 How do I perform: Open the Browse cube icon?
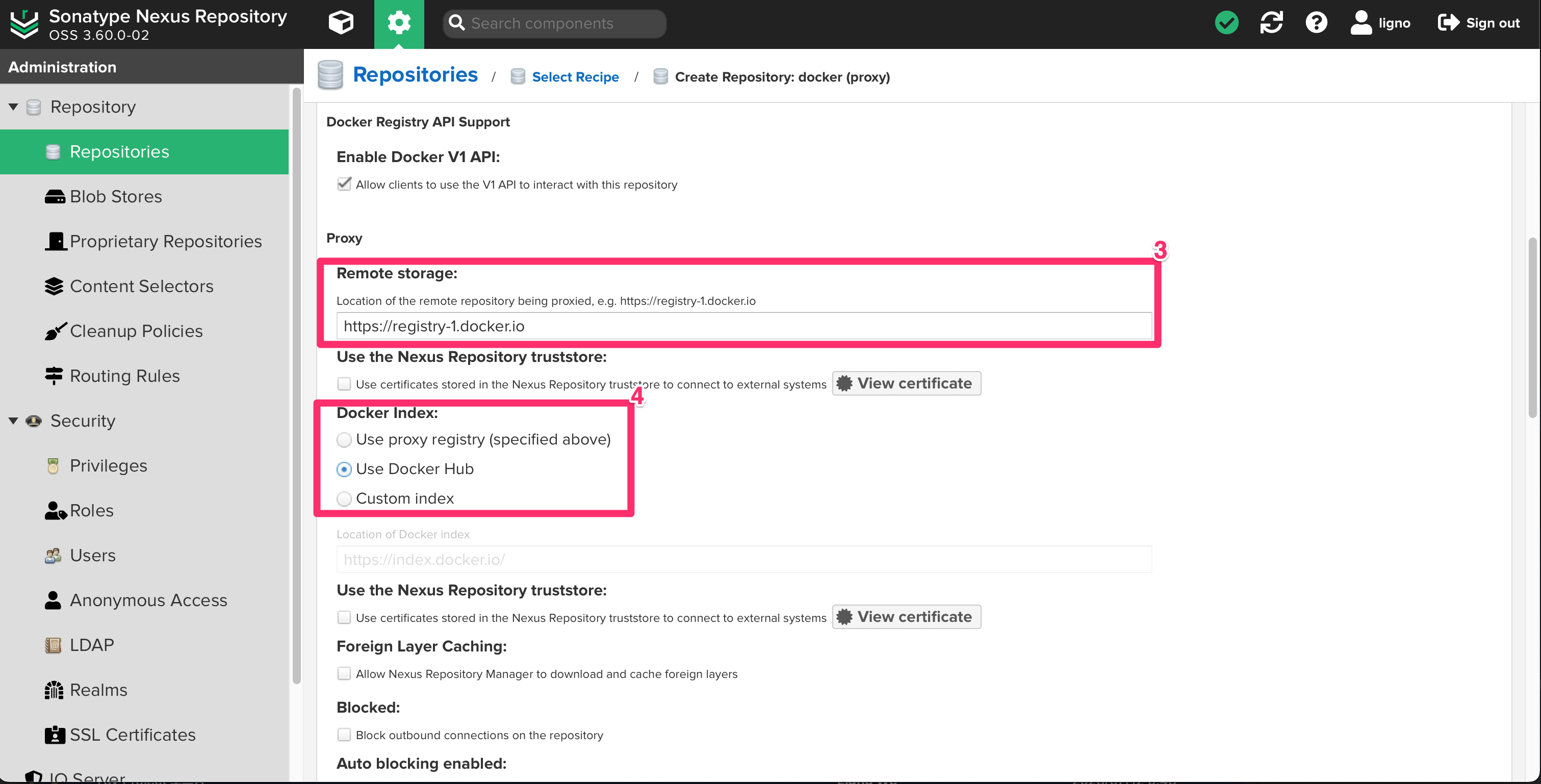(341, 23)
